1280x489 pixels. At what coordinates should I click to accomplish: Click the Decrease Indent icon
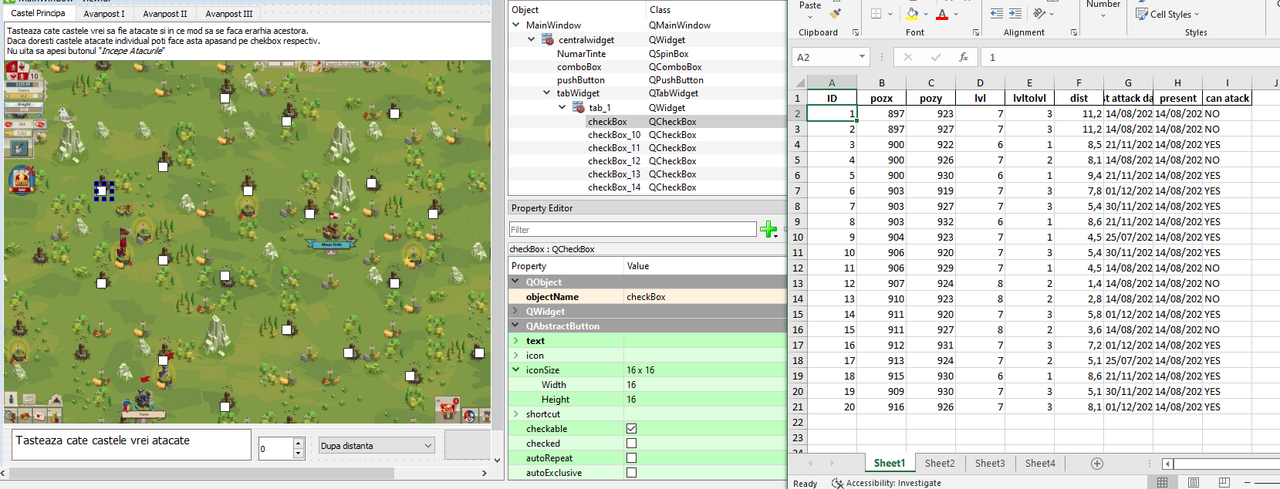pos(997,14)
